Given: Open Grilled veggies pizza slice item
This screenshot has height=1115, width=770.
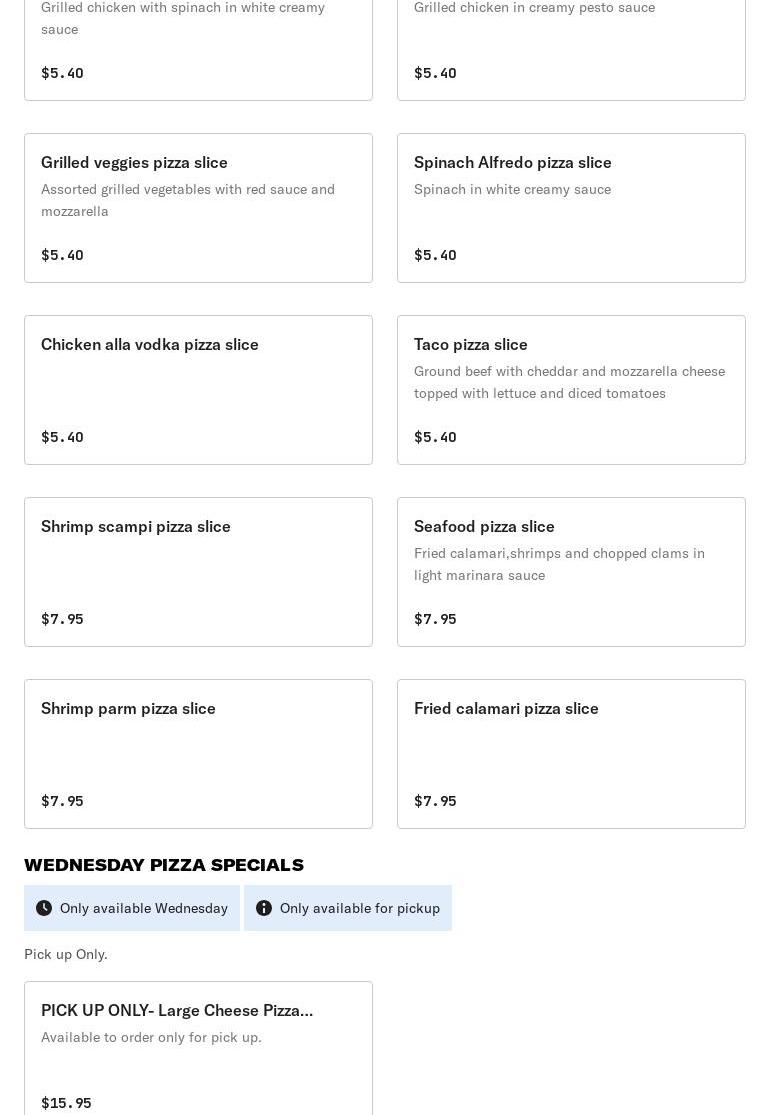Looking at the screenshot, I should 198,208.
